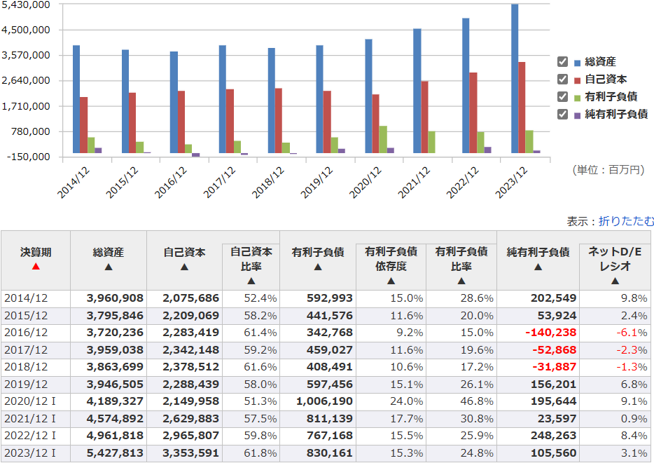Click the green 有利子負債 legend color swatch

[x=577, y=97]
